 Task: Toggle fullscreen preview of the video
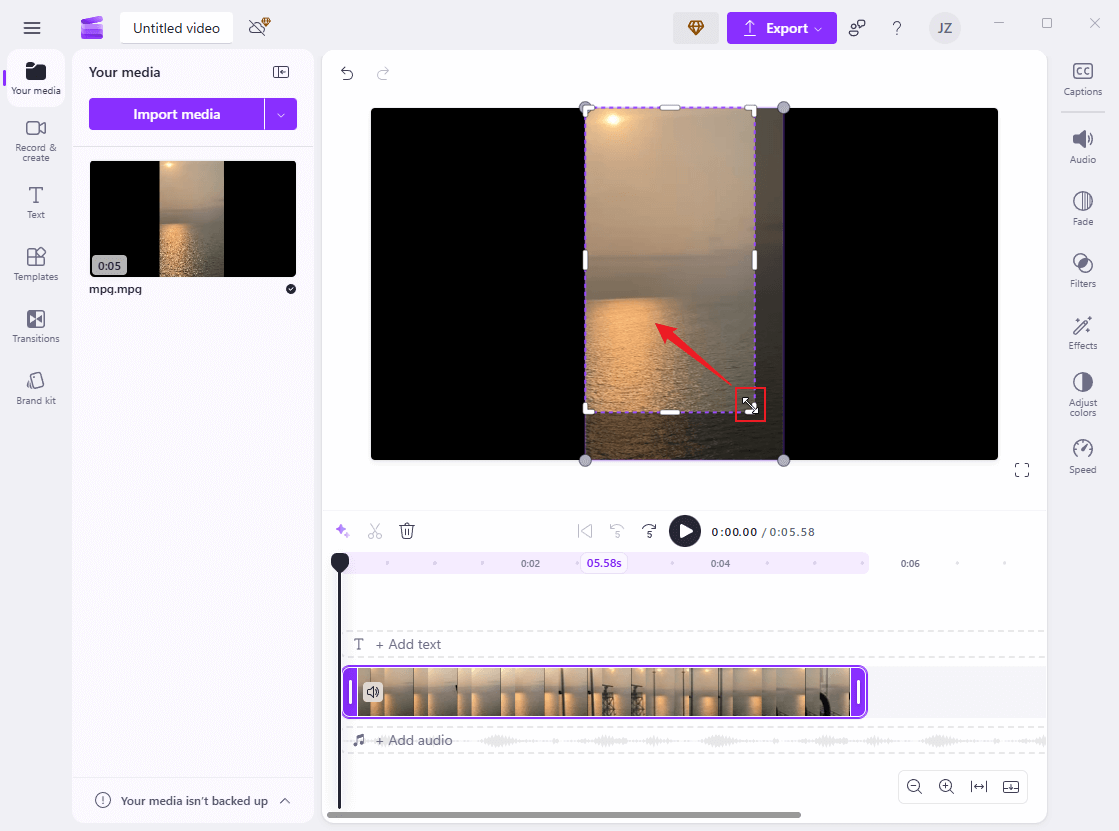pyautogui.click(x=1021, y=469)
